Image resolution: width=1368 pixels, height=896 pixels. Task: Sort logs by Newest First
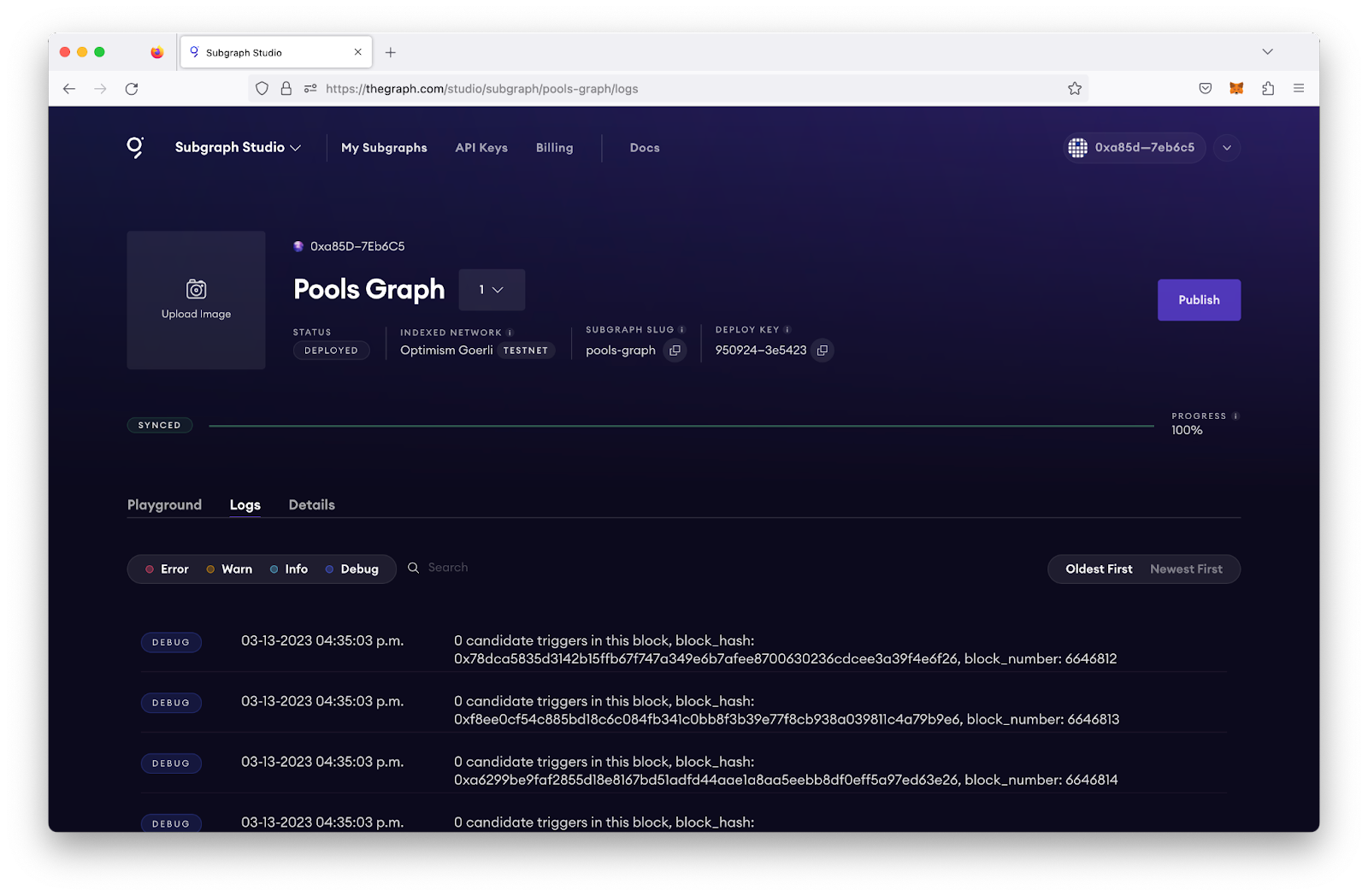1186,569
